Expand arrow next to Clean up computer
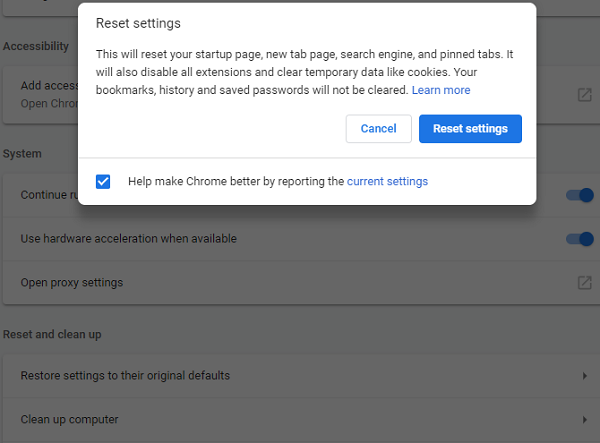Image resolution: width=600 pixels, height=443 pixels. [584, 420]
